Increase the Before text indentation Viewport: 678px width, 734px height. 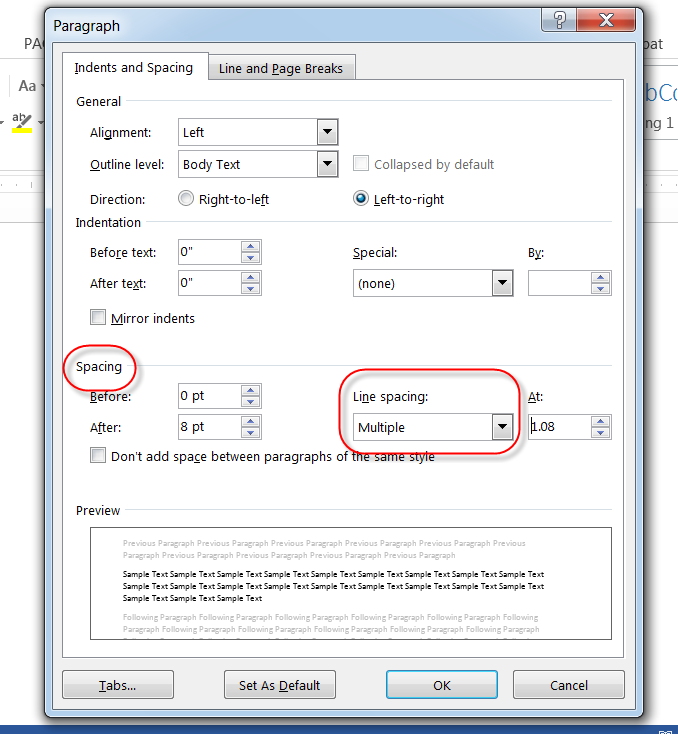(x=250, y=246)
